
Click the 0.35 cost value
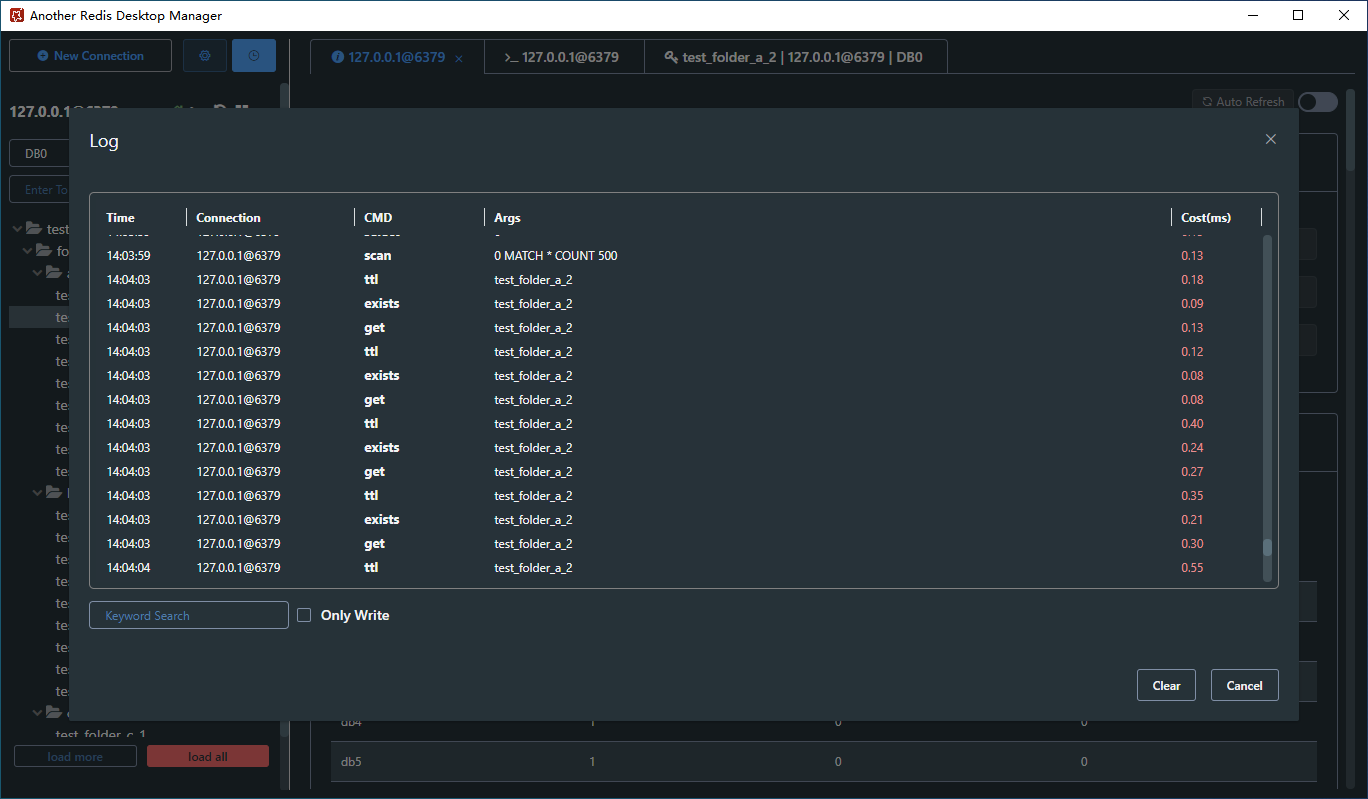(1192, 496)
